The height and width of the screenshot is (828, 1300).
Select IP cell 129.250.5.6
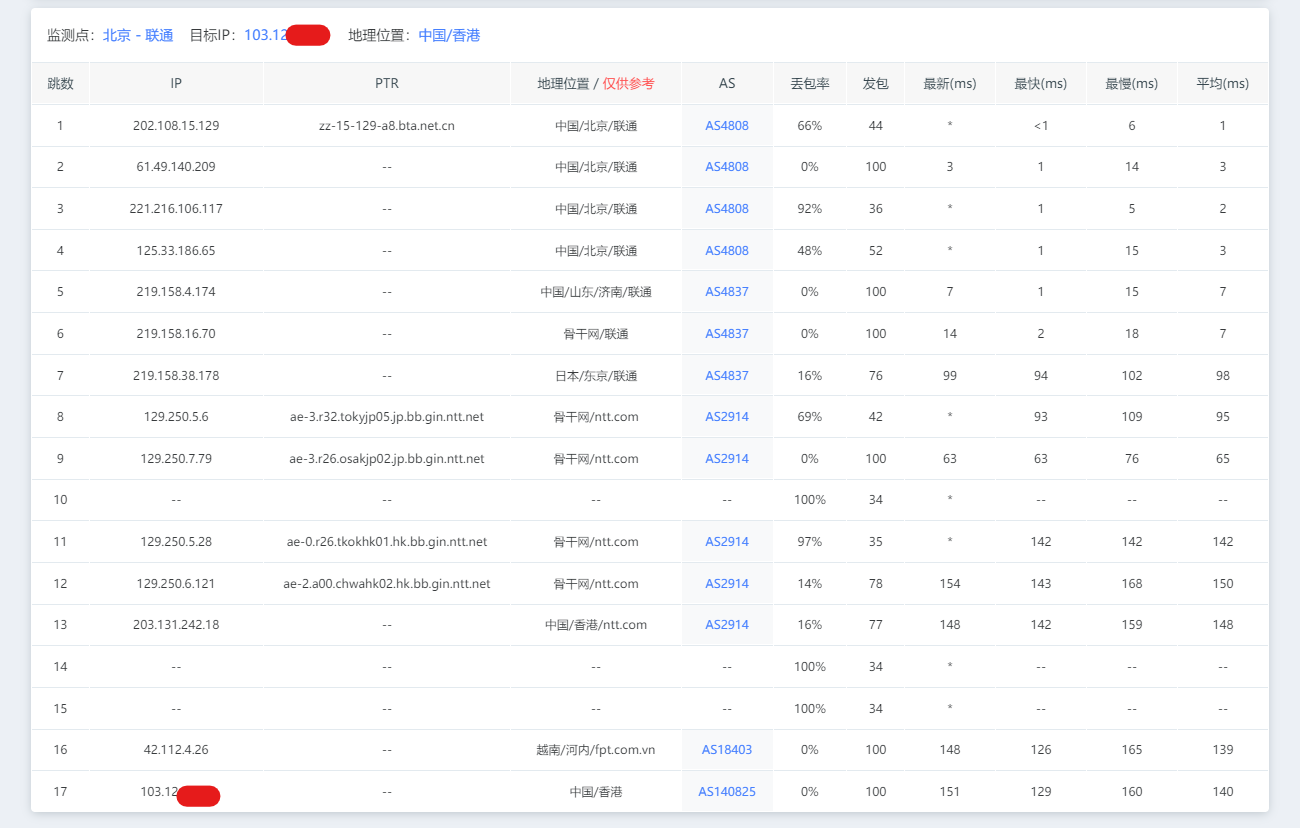point(176,417)
